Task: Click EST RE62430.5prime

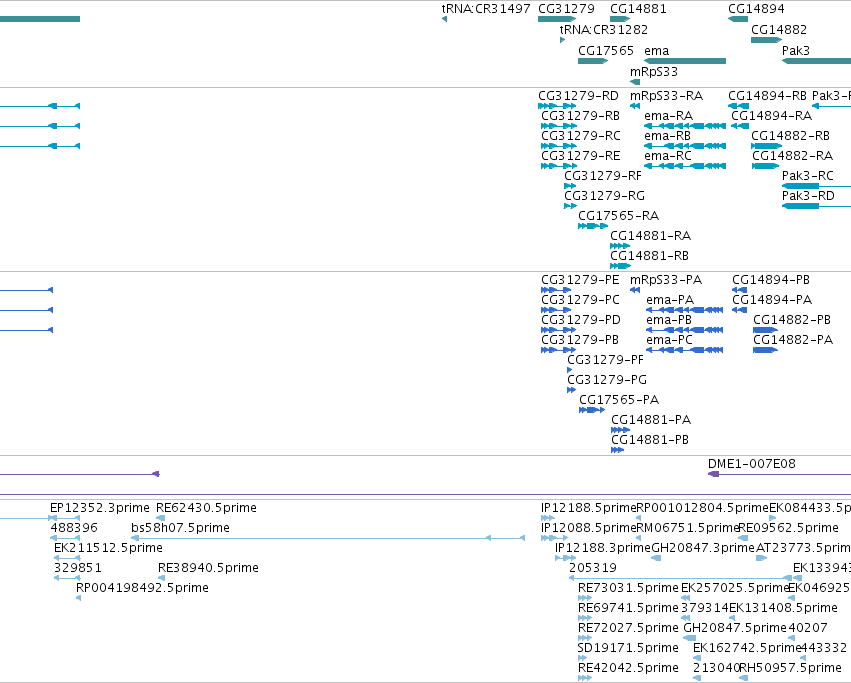Action: (206, 508)
